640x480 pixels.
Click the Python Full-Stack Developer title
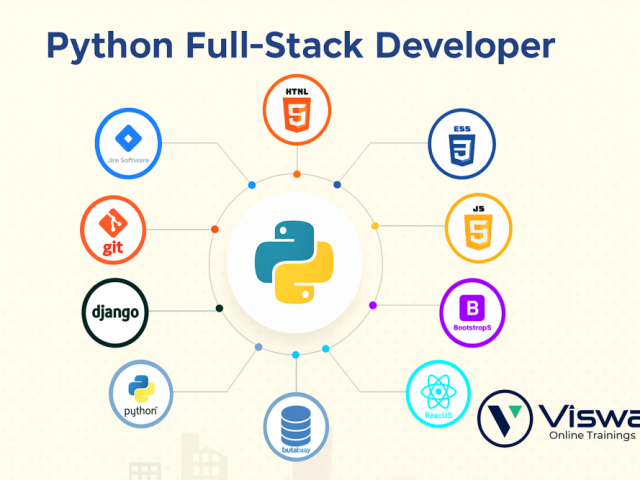[x=301, y=45]
